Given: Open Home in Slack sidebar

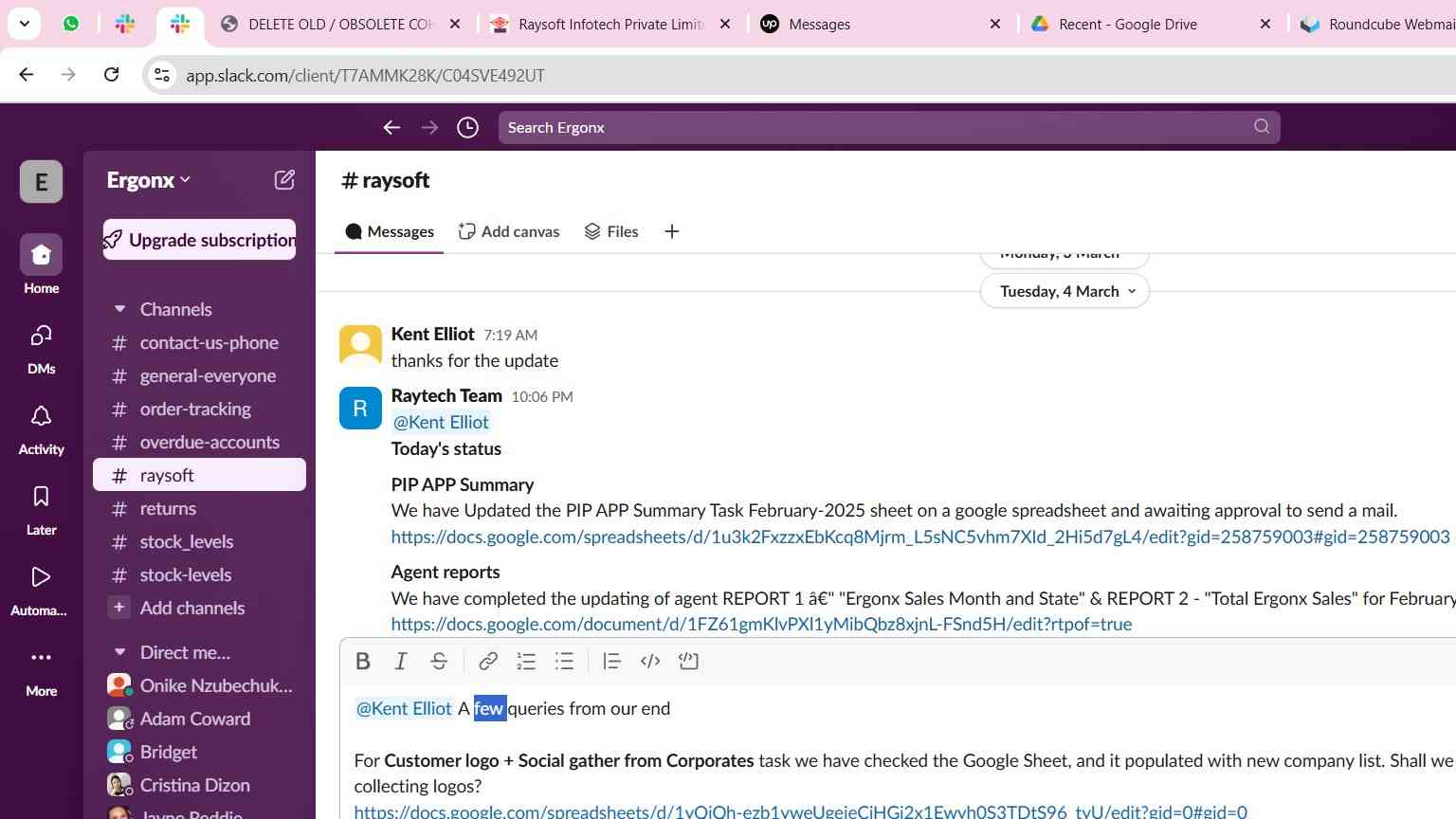Looking at the screenshot, I should coord(42,265).
